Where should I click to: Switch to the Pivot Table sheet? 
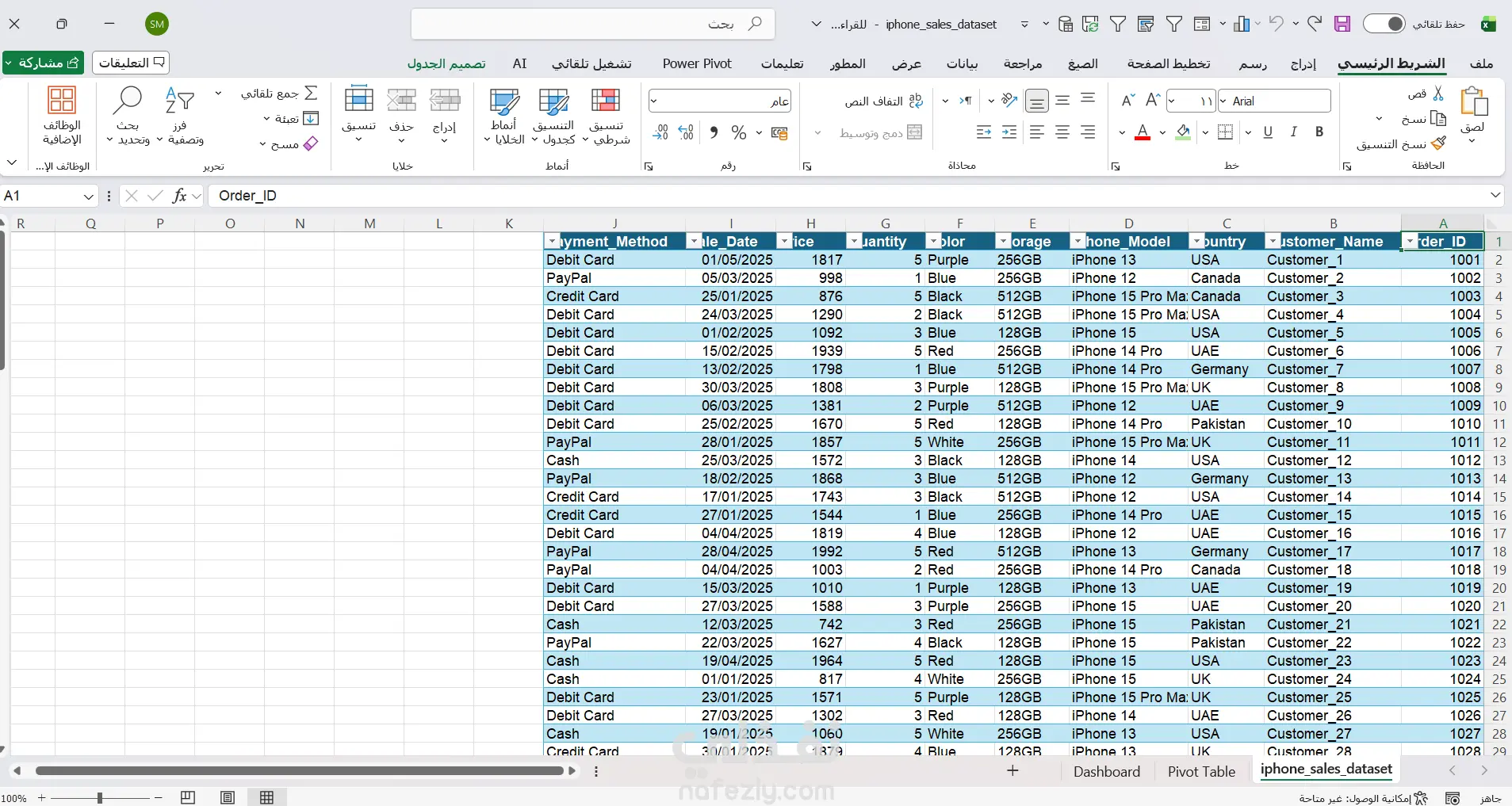coord(1201,772)
